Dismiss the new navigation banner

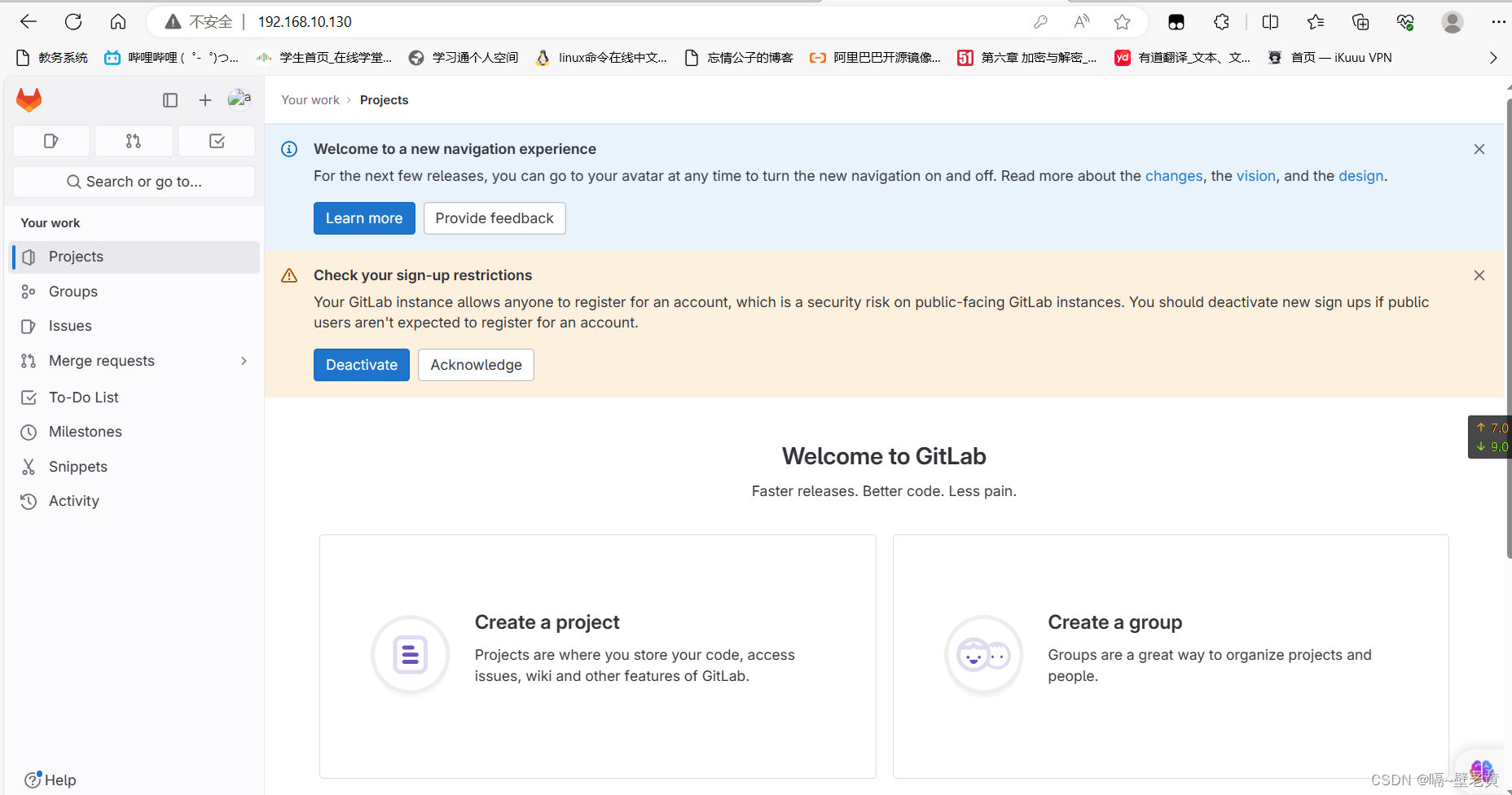click(1479, 149)
